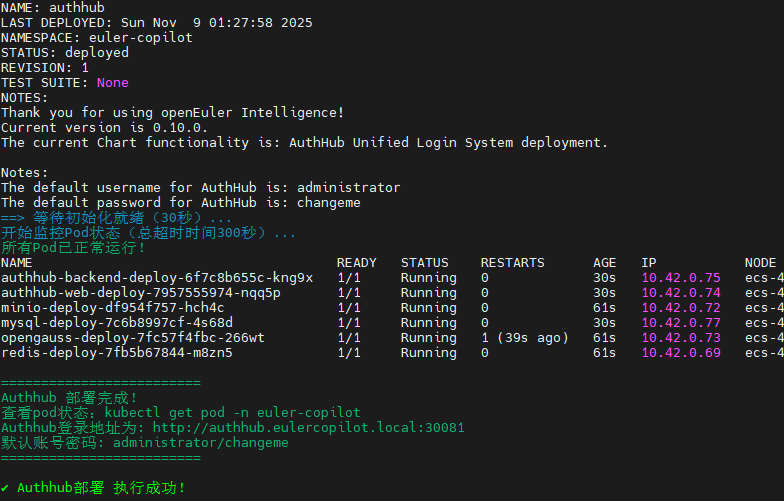
Task: Click the IP address 10.42.0.74
Action: 681,293
